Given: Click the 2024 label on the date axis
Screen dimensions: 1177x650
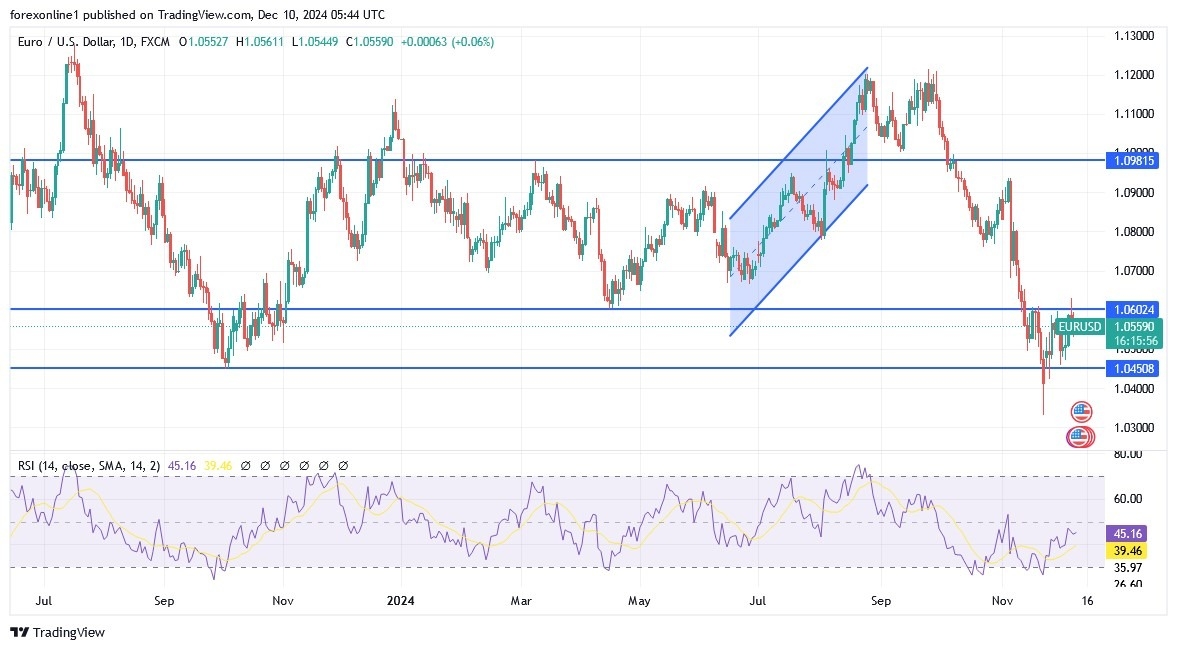Looking at the screenshot, I should pos(399,601).
